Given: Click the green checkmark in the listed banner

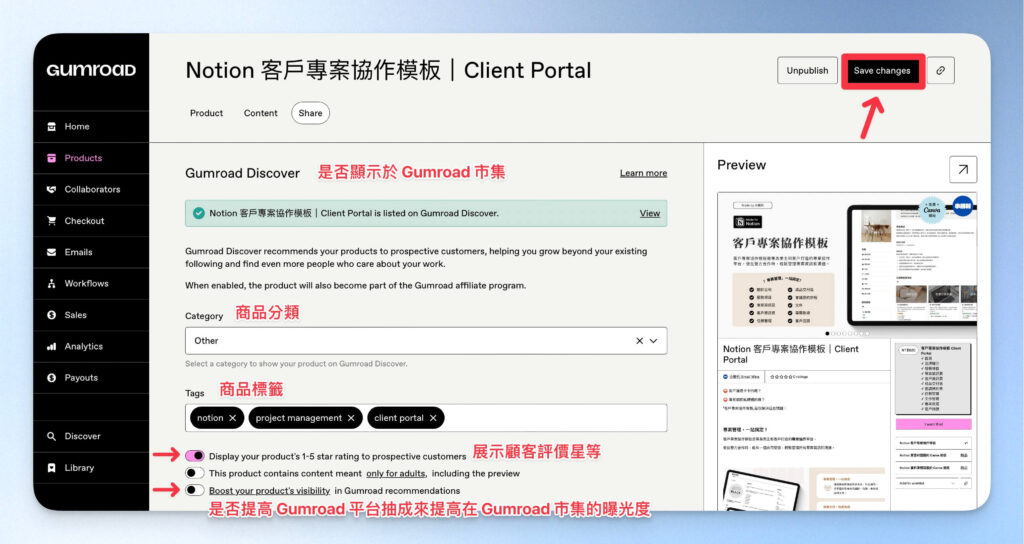Looking at the screenshot, I should pos(199,213).
